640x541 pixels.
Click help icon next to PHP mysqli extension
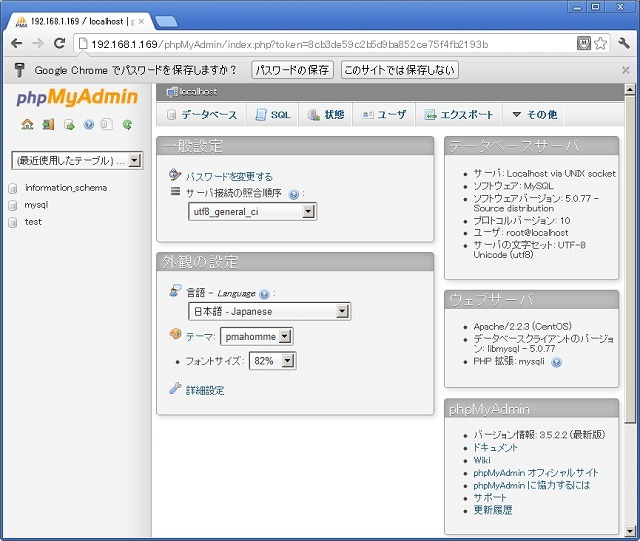tap(556, 362)
